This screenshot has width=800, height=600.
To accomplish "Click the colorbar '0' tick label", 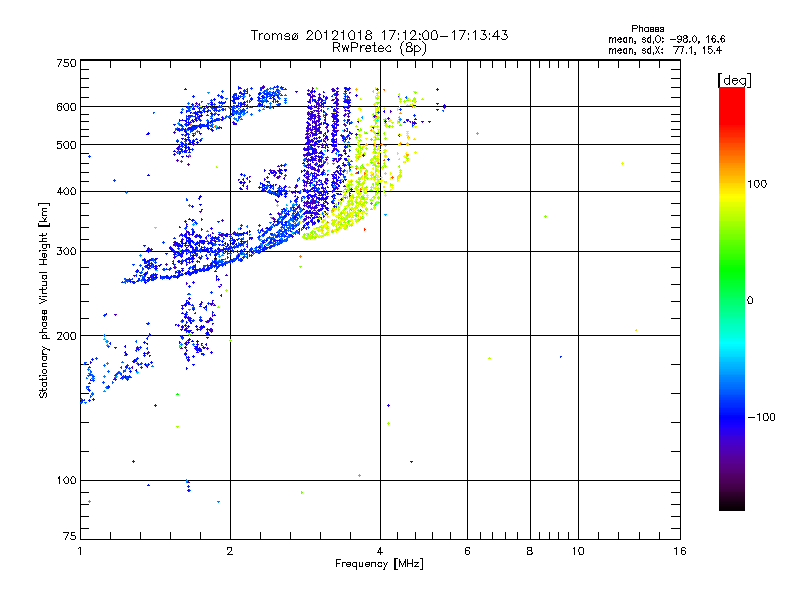I will [750, 301].
